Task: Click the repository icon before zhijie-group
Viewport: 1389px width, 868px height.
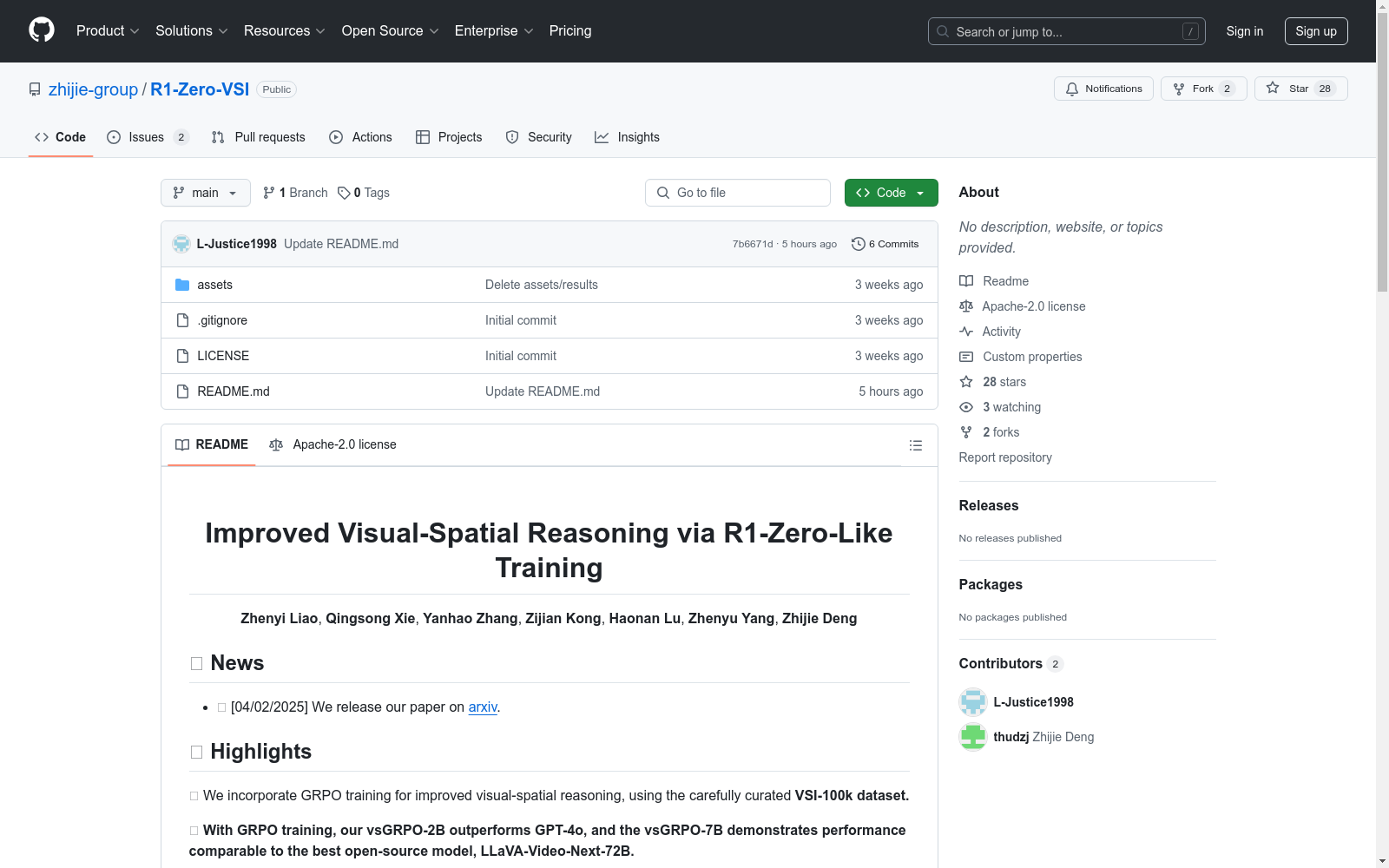Action: coord(35,89)
